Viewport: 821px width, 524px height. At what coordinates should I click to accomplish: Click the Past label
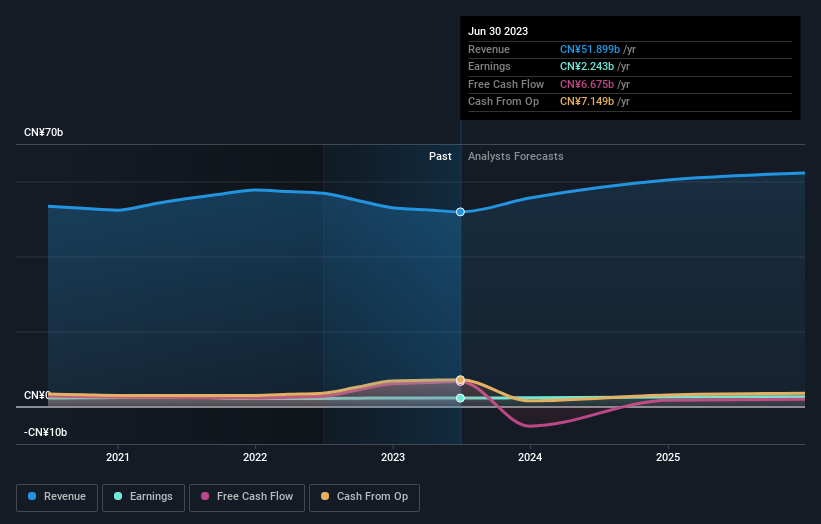click(x=440, y=156)
